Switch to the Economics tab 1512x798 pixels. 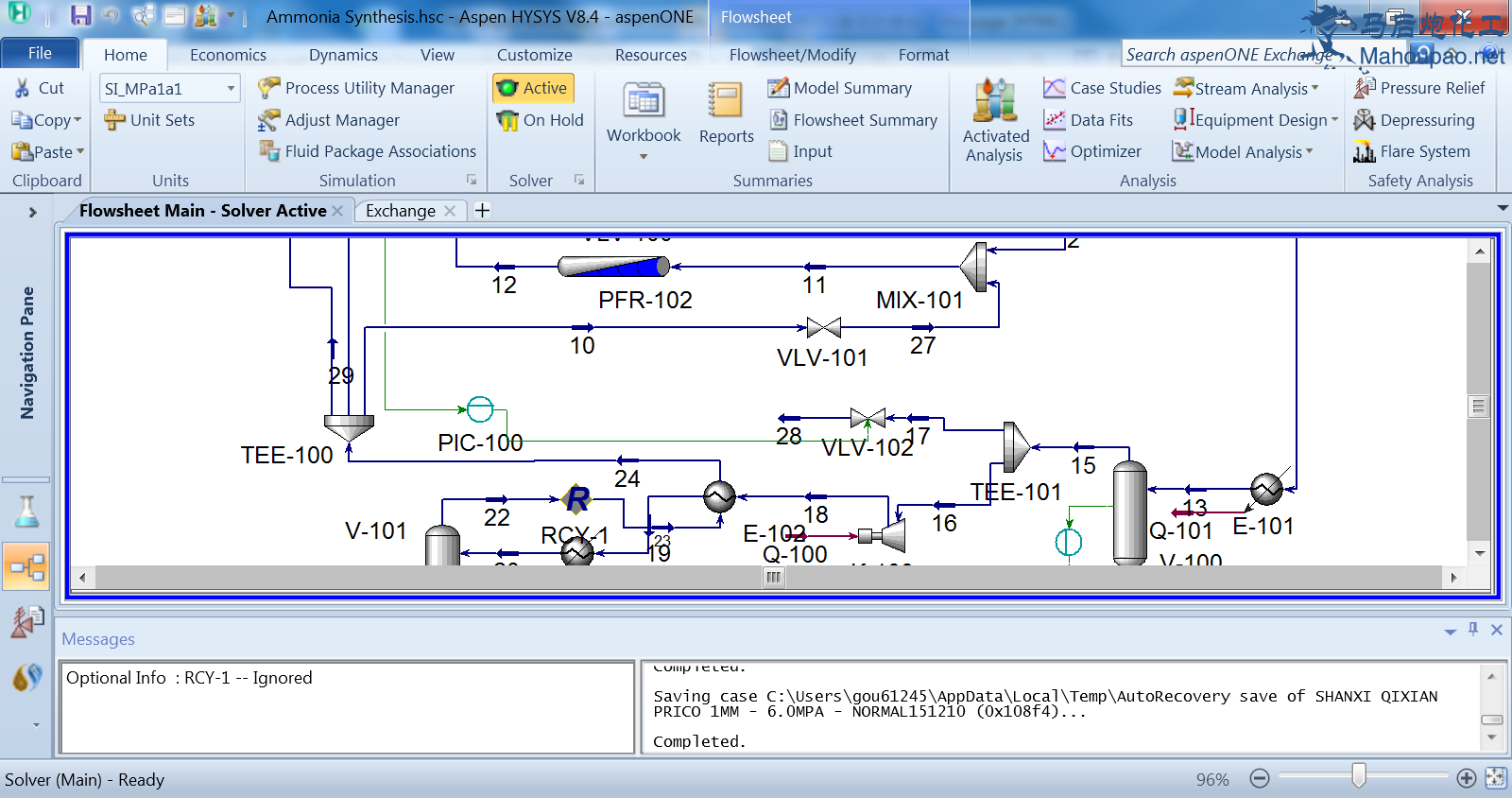[x=228, y=55]
